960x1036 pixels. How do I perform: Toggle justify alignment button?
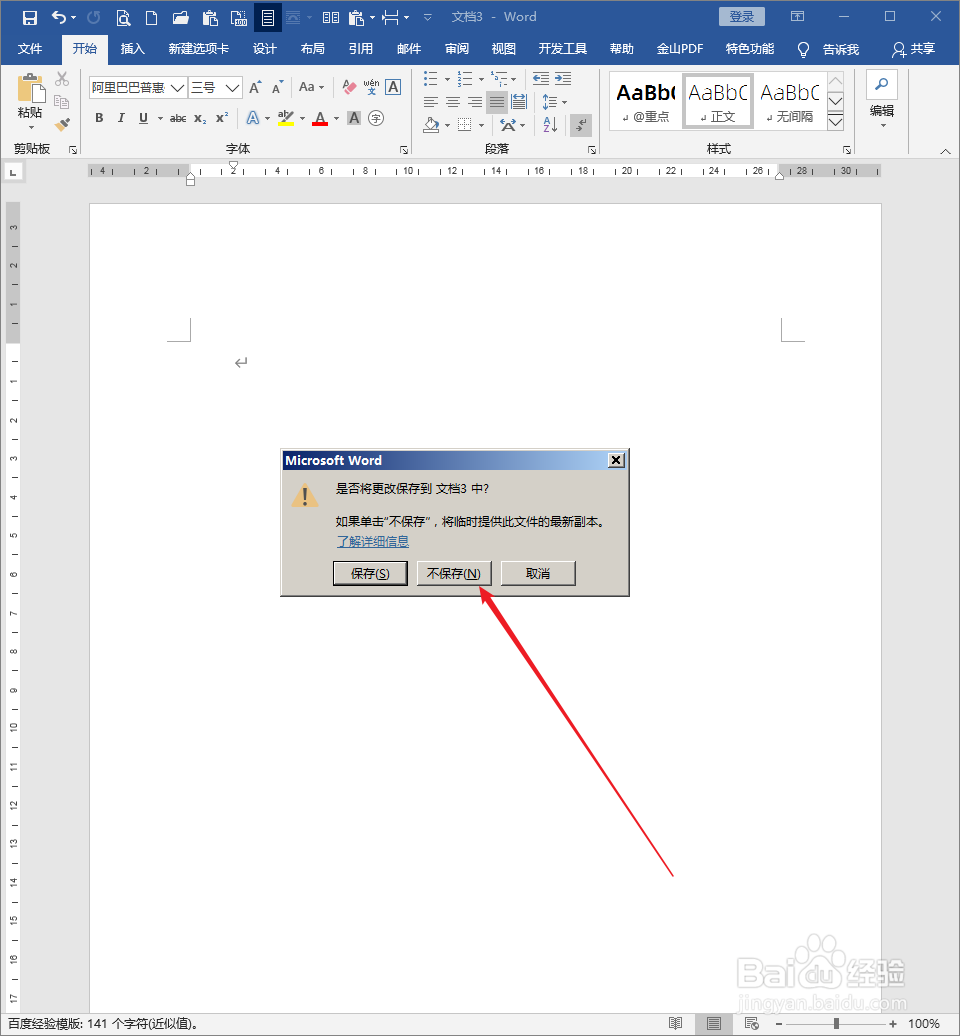tap(497, 102)
